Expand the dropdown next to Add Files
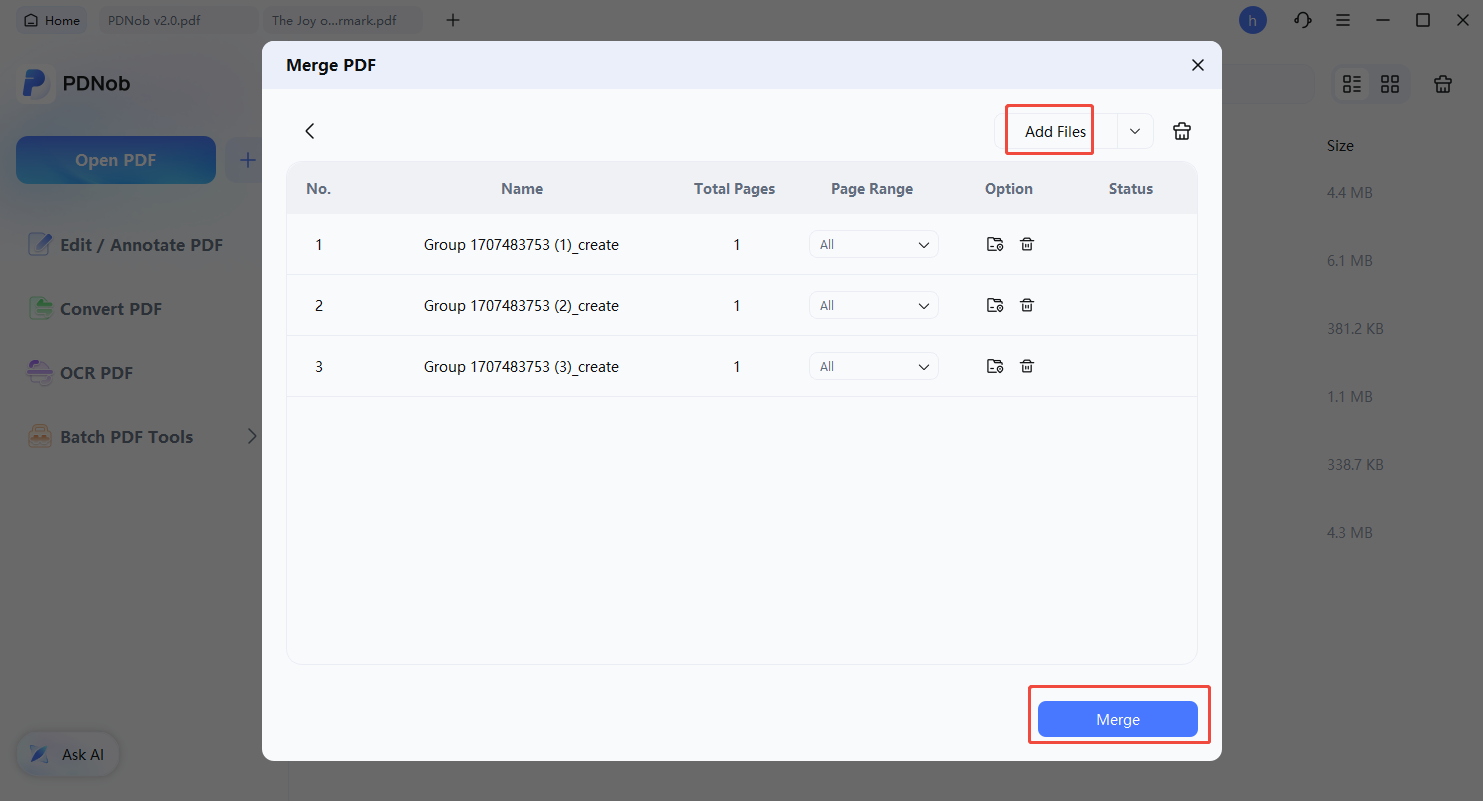 [1134, 131]
